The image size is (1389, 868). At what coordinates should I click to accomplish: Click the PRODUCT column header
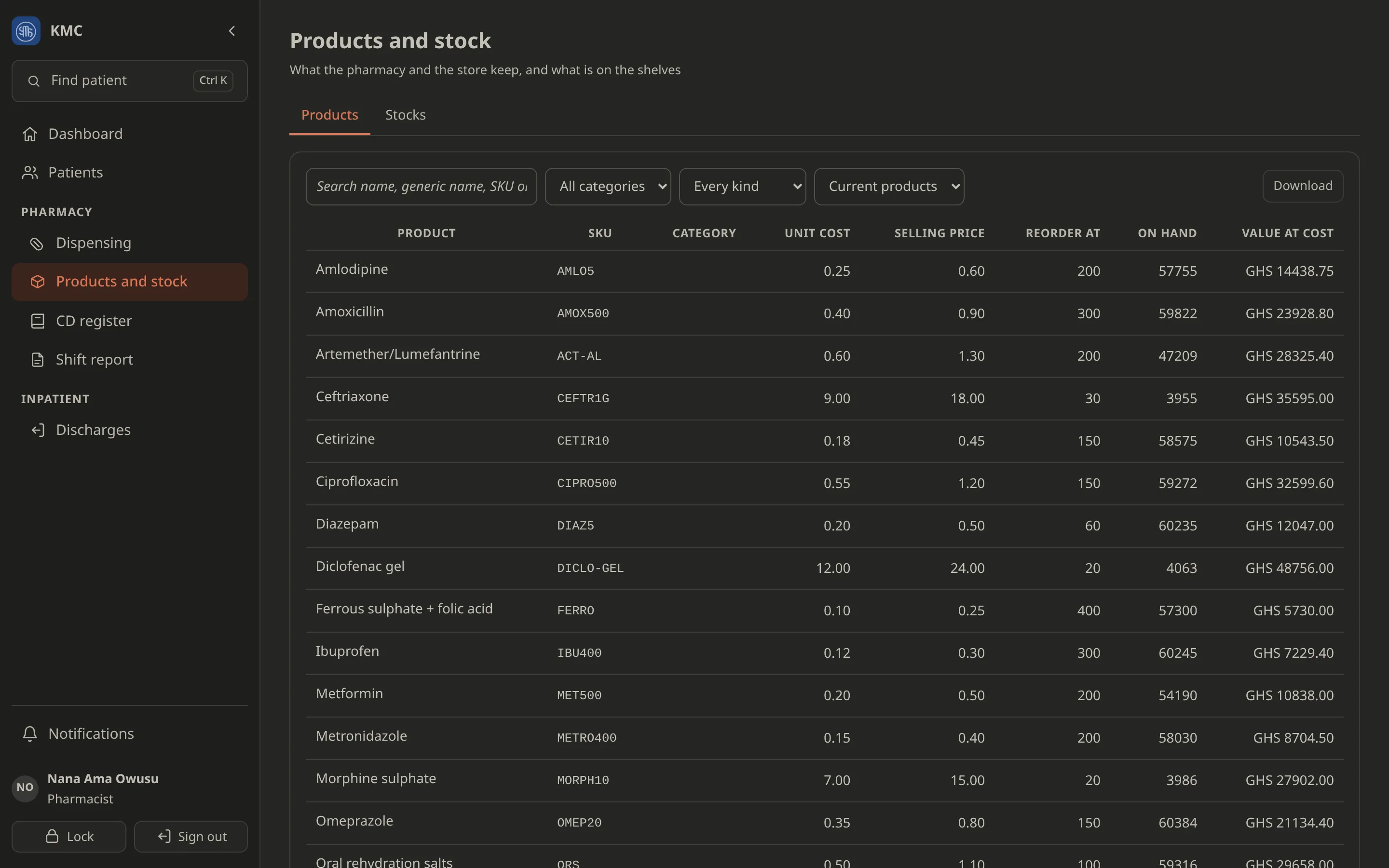[426, 233]
